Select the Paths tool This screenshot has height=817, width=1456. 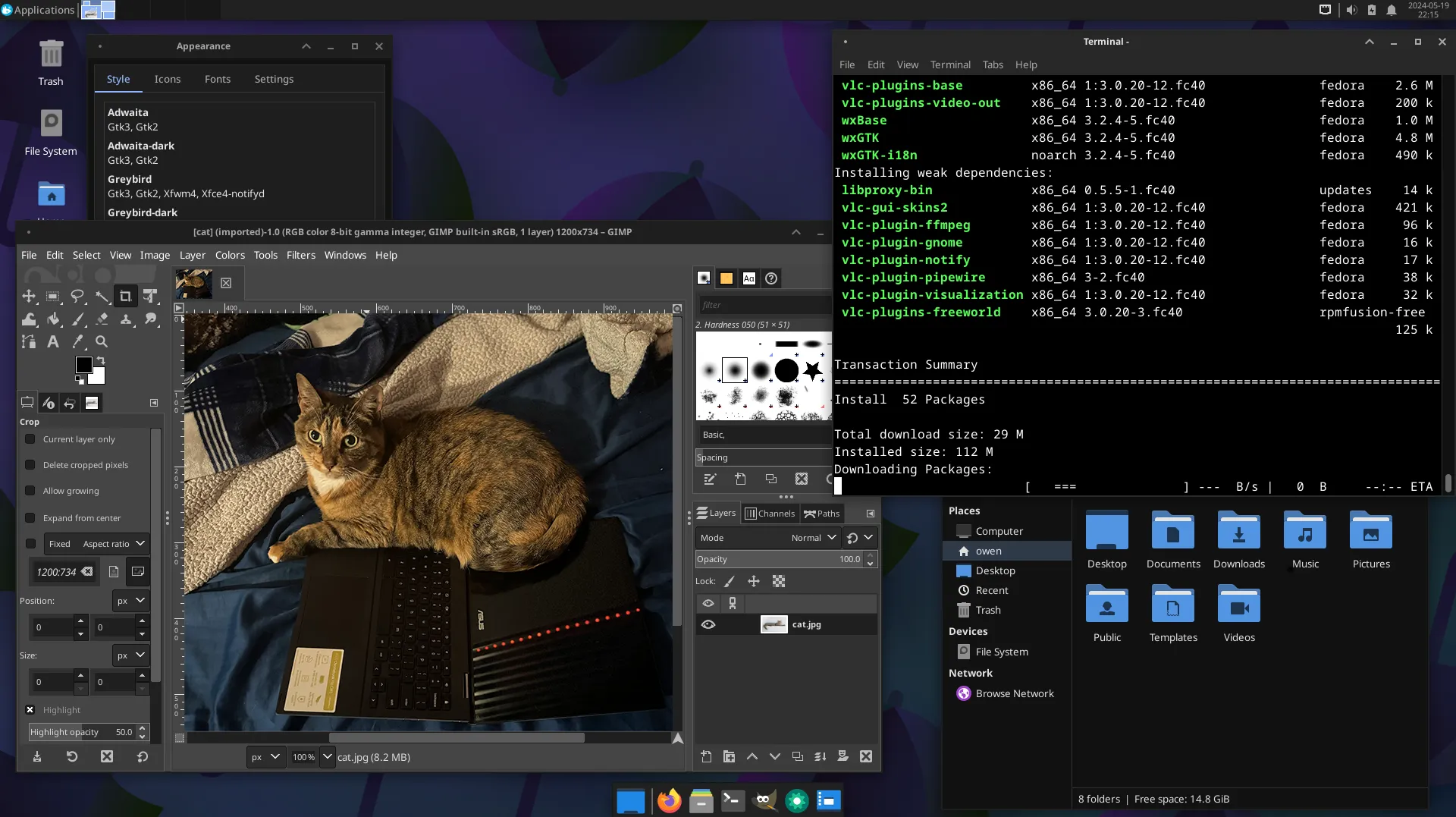tap(29, 342)
